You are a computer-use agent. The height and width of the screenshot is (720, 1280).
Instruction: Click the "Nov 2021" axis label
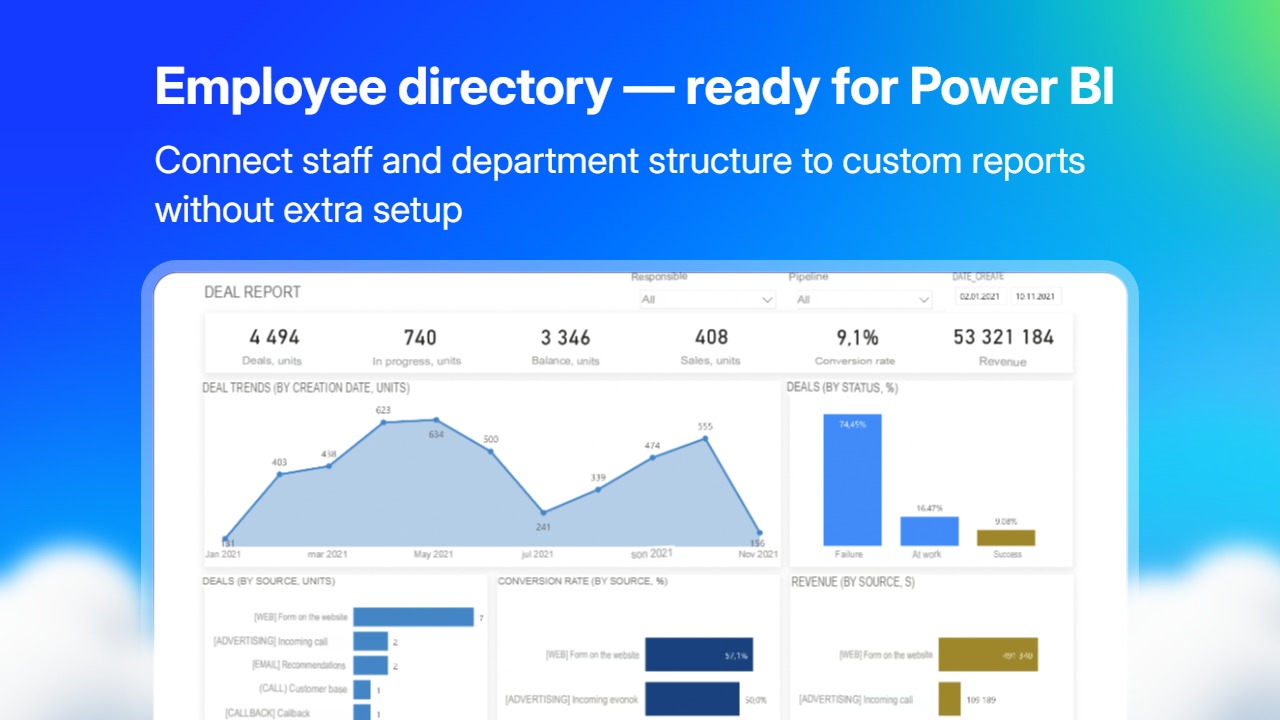click(x=759, y=554)
